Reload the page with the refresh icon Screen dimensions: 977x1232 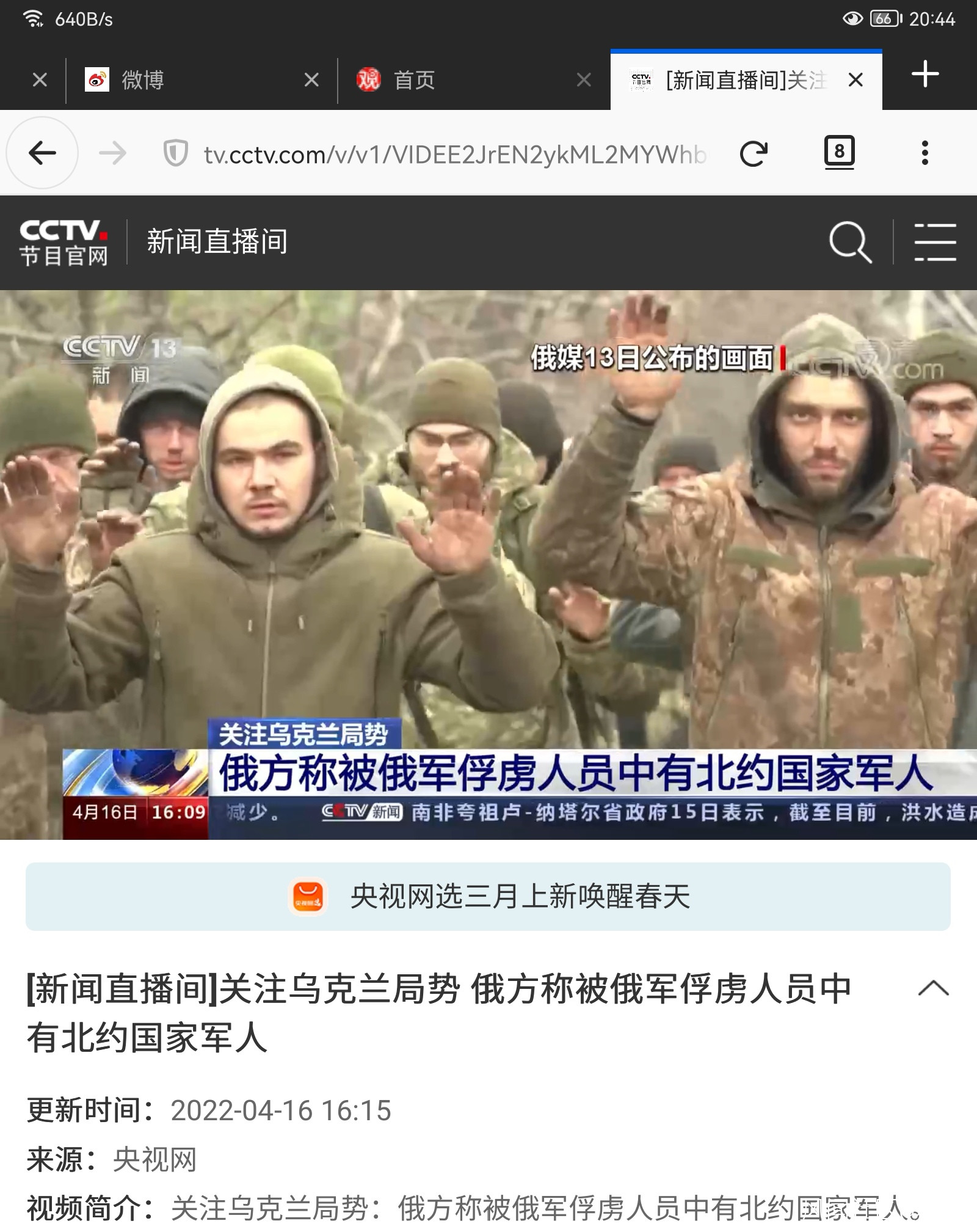pyautogui.click(x=754, y=153)
